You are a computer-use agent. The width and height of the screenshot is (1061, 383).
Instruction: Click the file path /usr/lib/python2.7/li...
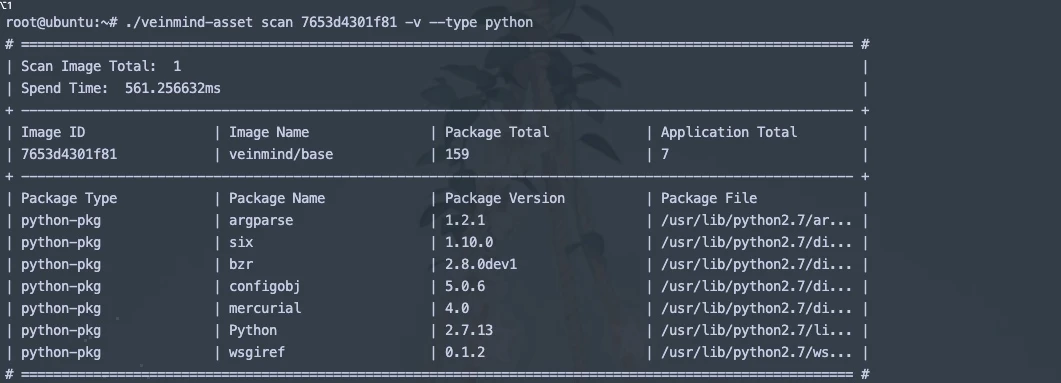point(756,330)
